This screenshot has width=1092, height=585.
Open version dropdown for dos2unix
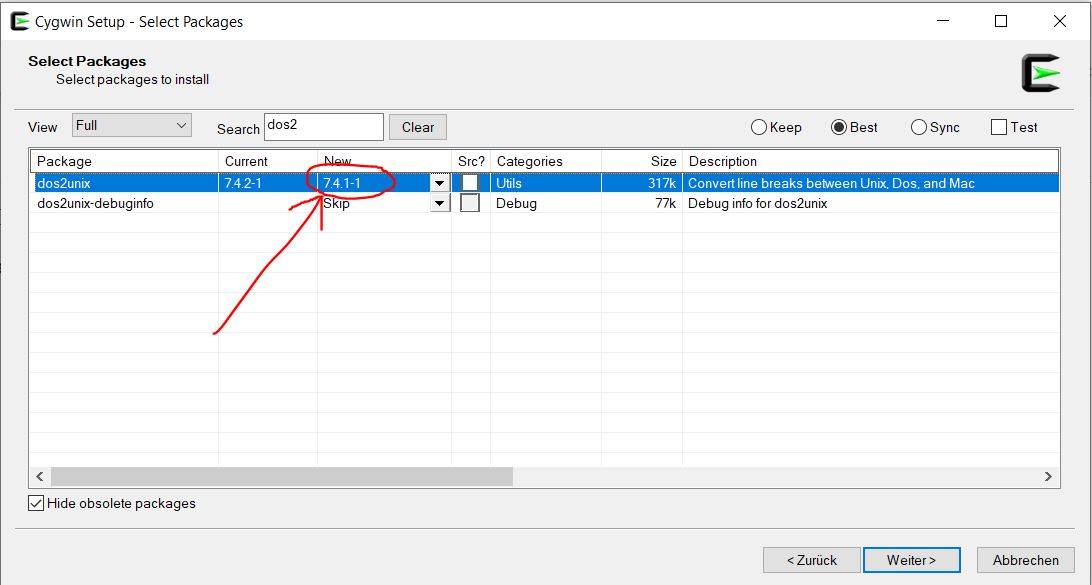(439, 184)
